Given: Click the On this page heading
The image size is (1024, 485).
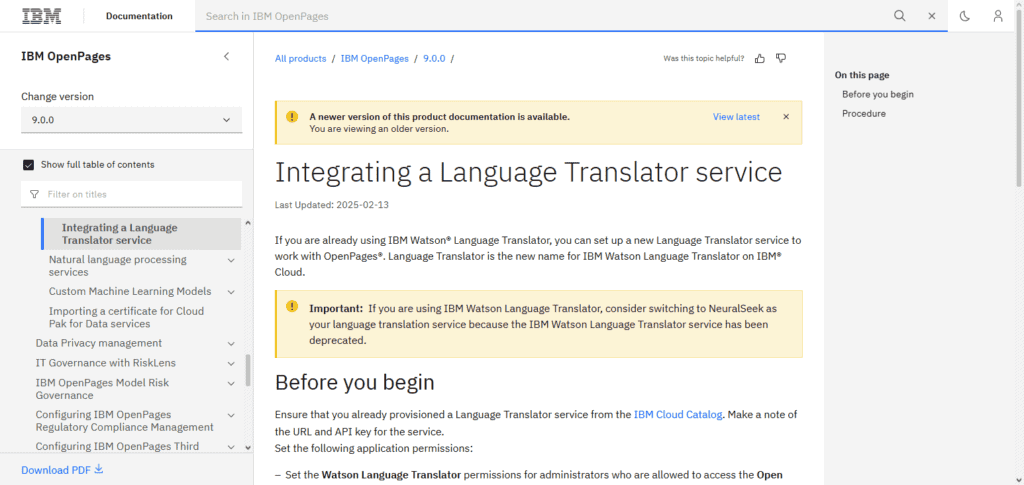Looking at the screenshot, I should [x=861, y=75].
